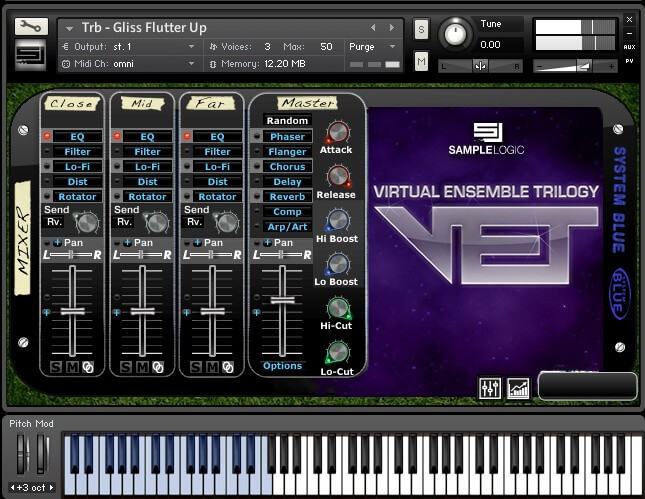Shift keyboard octave up with right arrow
This screenshot has width=645, height=499.
coord(51,487)
